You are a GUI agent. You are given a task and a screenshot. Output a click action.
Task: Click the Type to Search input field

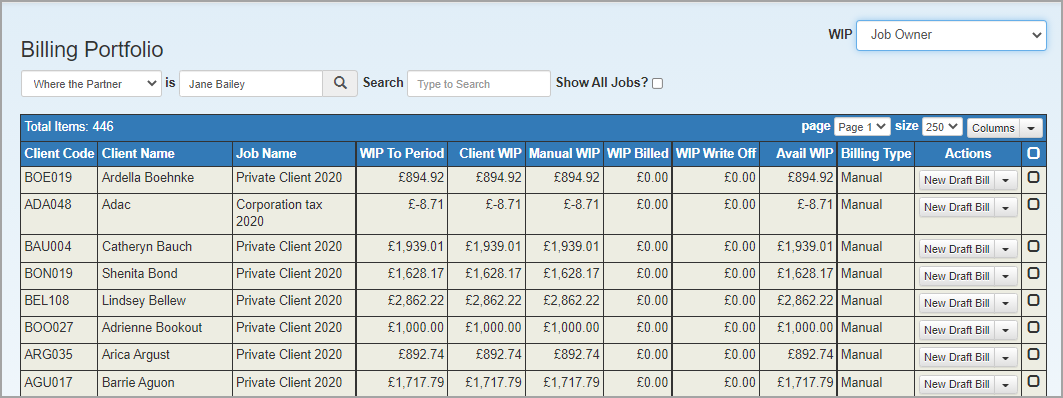(x=479, y=84)
